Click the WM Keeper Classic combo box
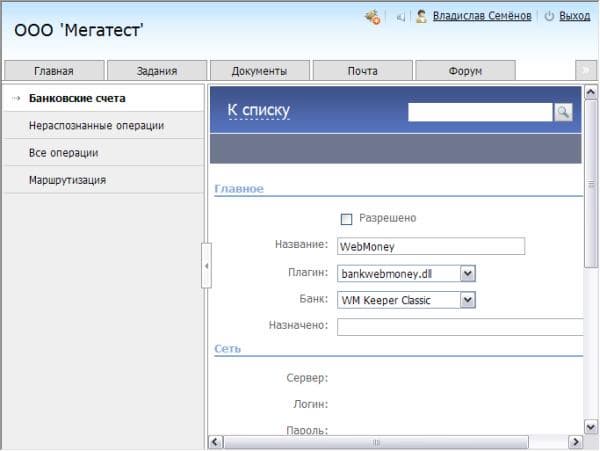This screenshot has height=451, width=600. click(406, 300)
